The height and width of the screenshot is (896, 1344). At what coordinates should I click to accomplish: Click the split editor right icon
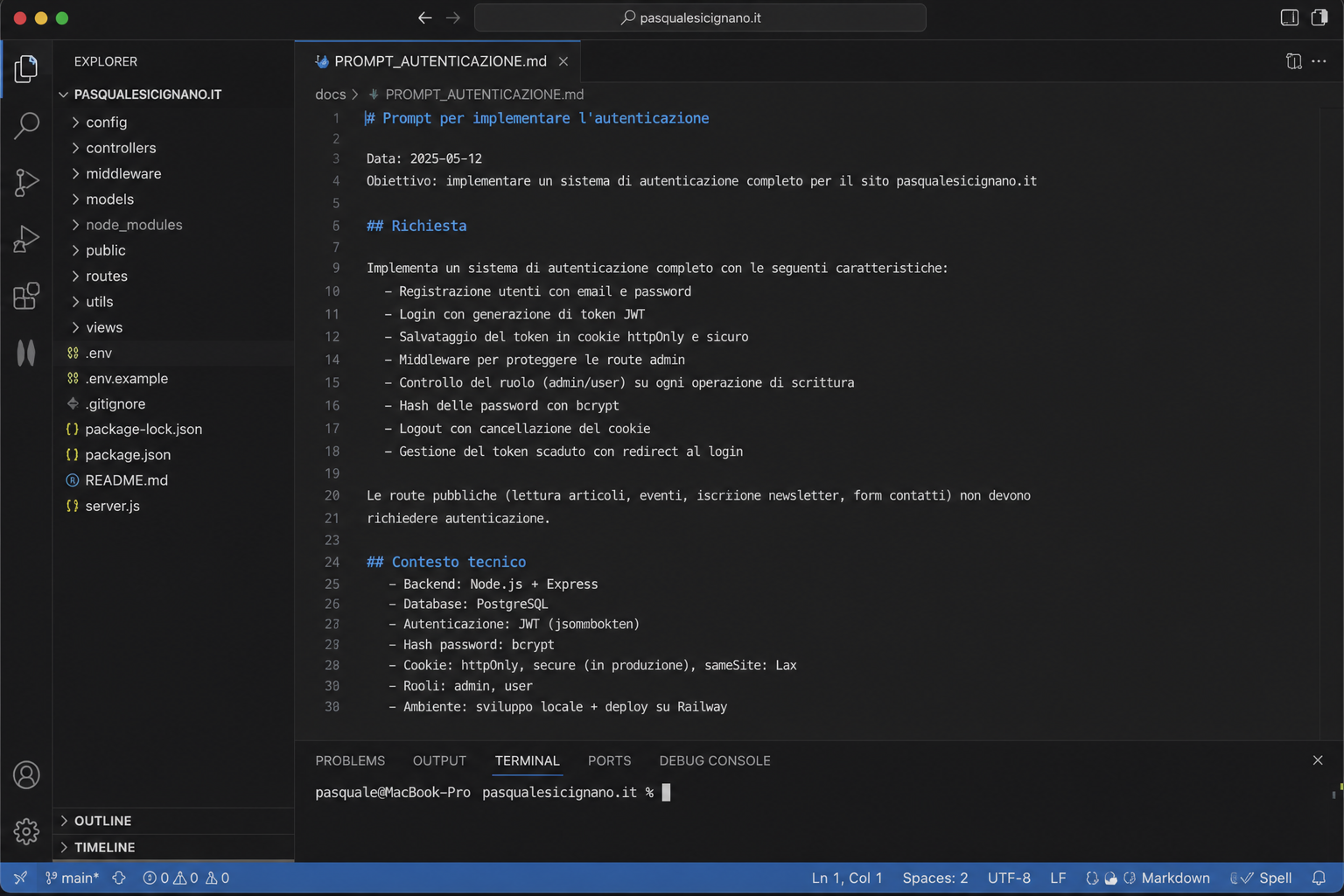pyautogui.click(x=1293, y=61)
